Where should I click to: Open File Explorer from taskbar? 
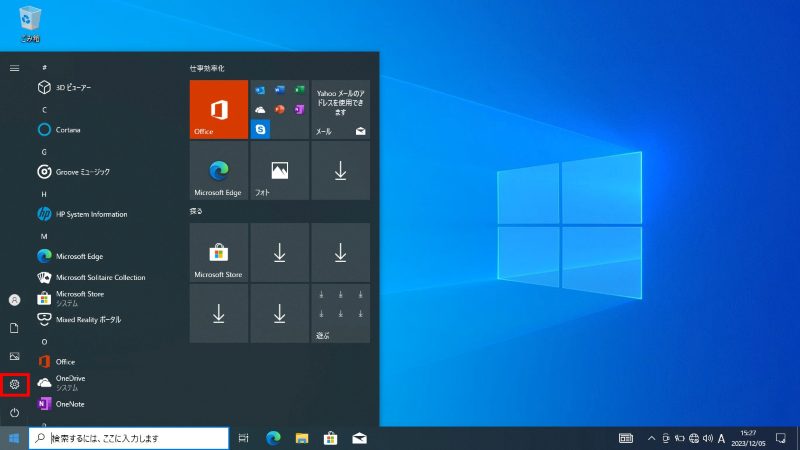coord(302,438)
